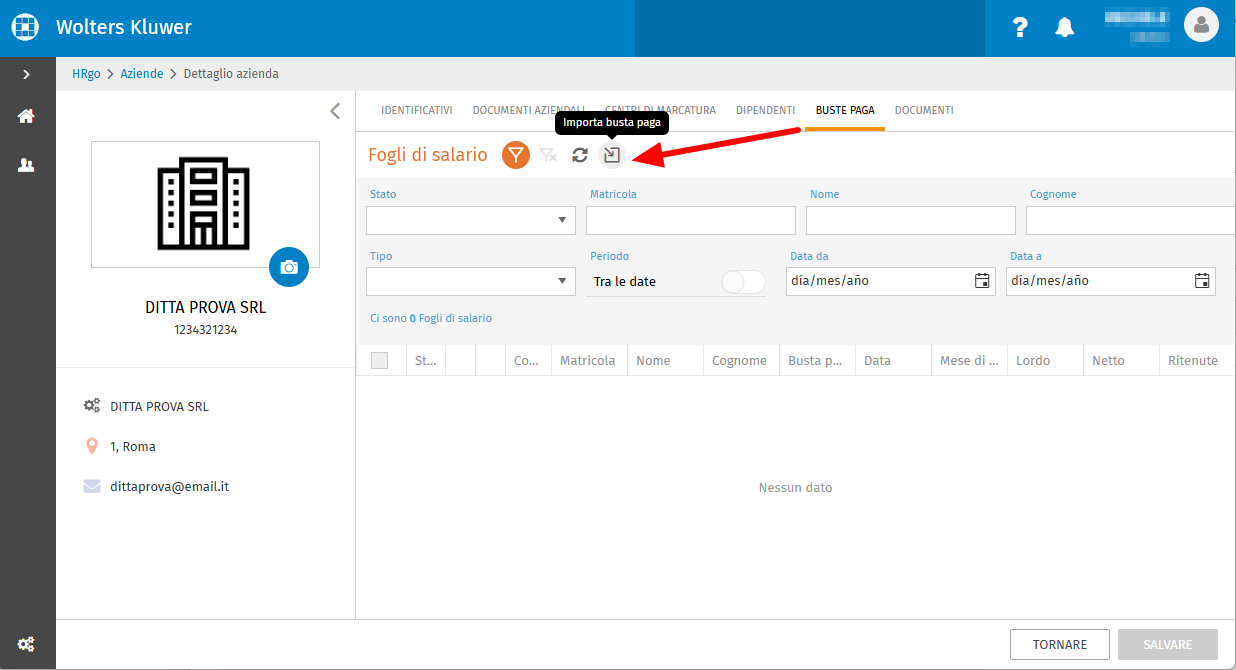Go to Home in the sidebar
Viewport: 1236px width, 670px height.
click(26, 116)
